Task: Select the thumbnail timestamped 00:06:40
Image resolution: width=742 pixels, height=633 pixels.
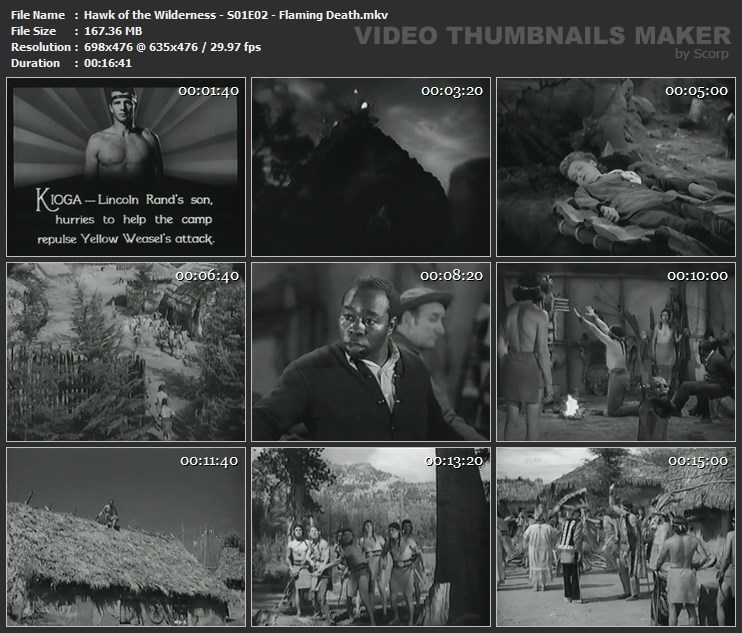Action: pos(126,352)
